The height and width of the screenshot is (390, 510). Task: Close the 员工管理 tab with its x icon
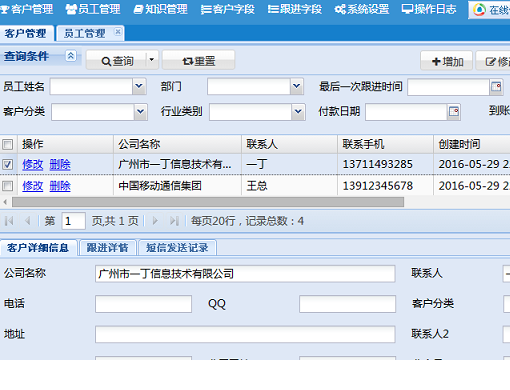(x=118, y=32)
